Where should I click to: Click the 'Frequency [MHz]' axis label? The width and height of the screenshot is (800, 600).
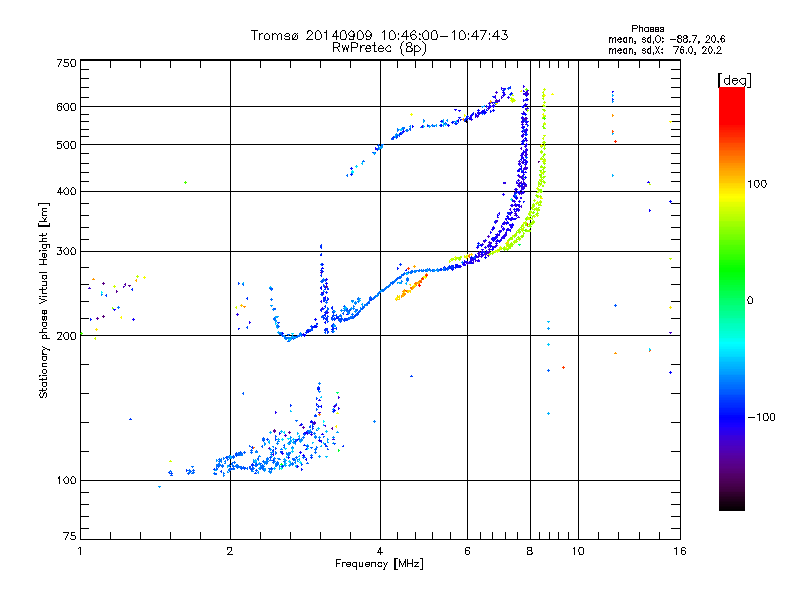pyautogui.click(x=379, y=564)
